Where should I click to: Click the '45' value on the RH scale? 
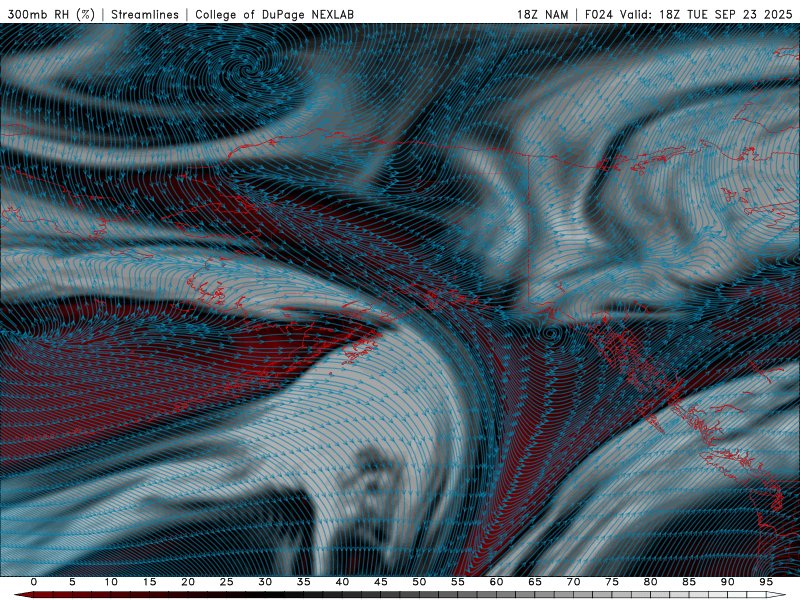click(381, 582)
